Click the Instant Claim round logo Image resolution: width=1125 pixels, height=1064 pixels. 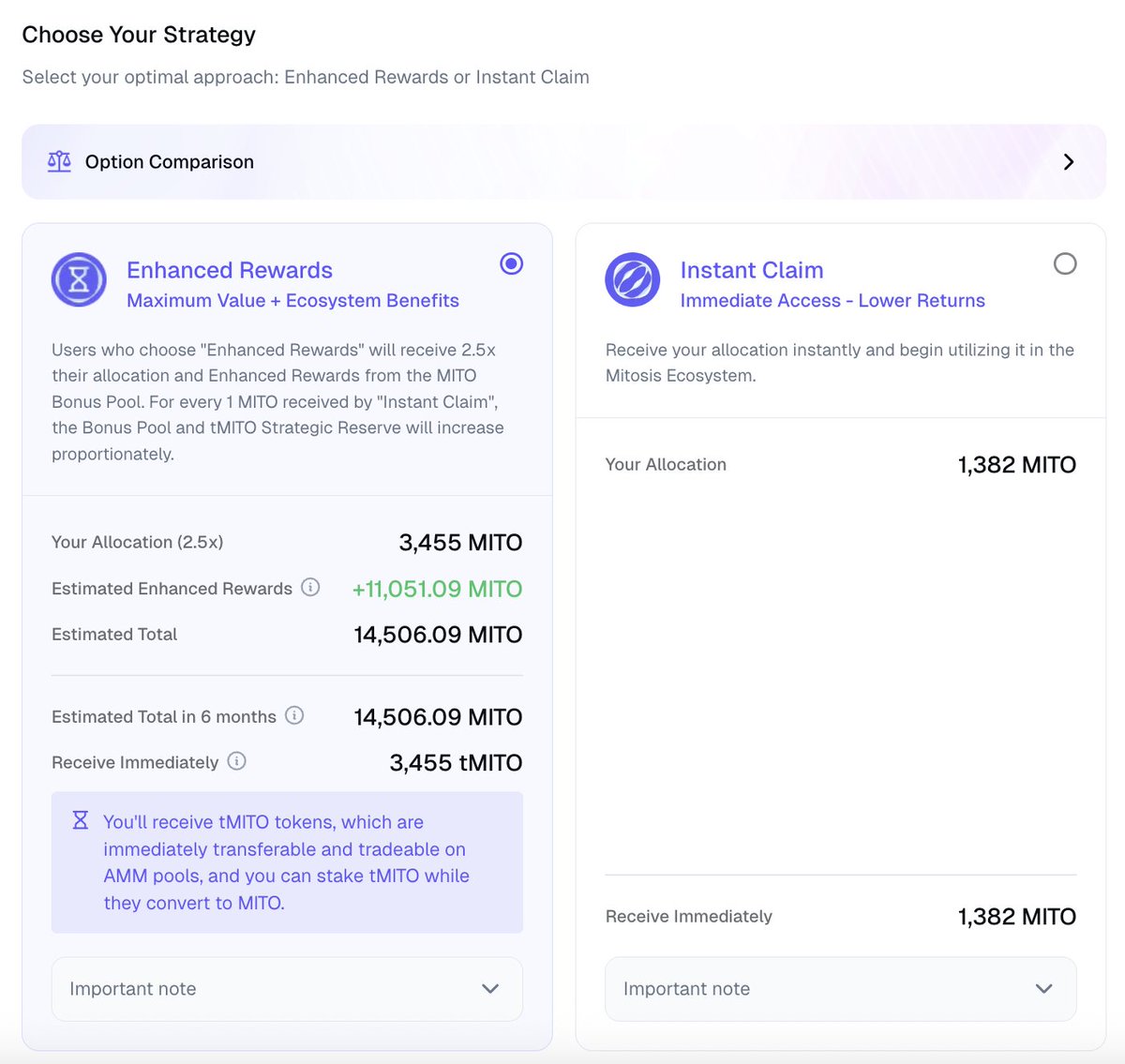coord(633,279)
